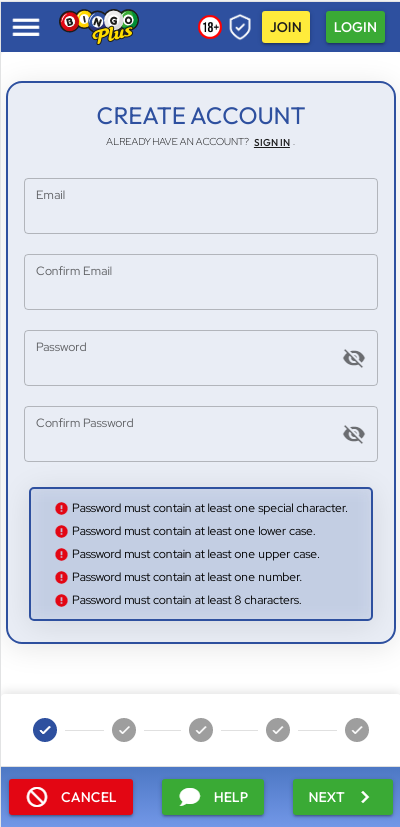Open the hamburger navigation menu
This screenshot has height=827, width=400.
(x=26, y=27)
